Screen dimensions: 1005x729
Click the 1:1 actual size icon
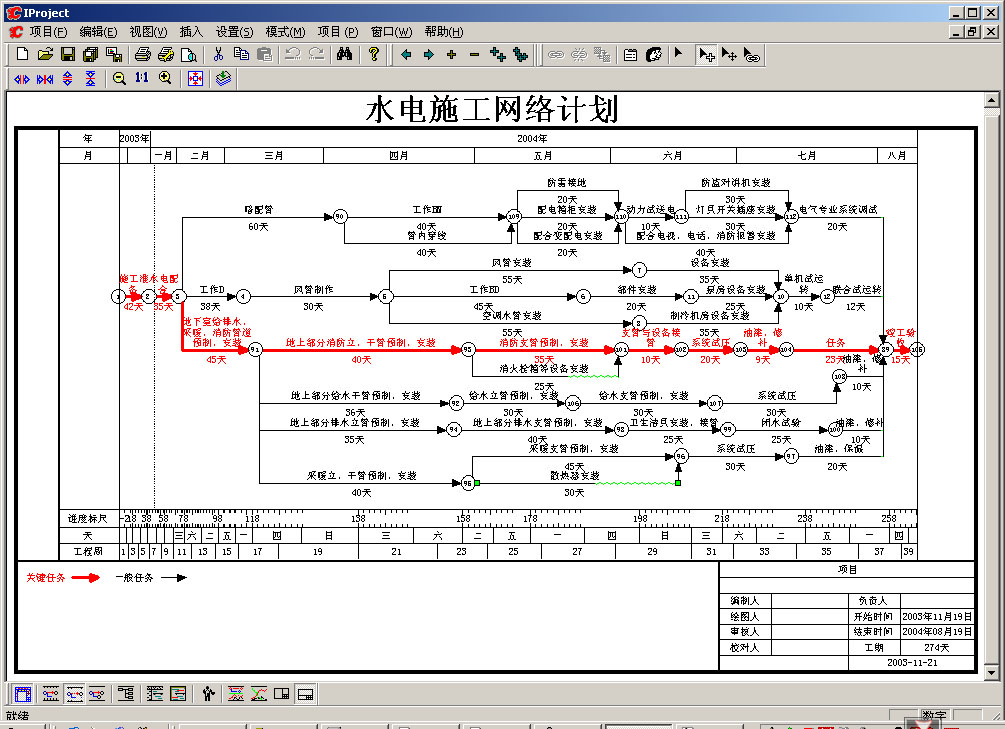point(142,78)
